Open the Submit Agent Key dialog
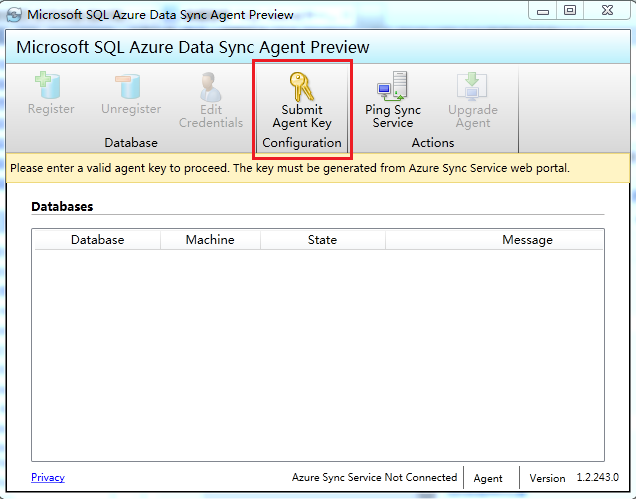This screenshot has width=636, height=499. pyautogui.click(x=302, y=100)
